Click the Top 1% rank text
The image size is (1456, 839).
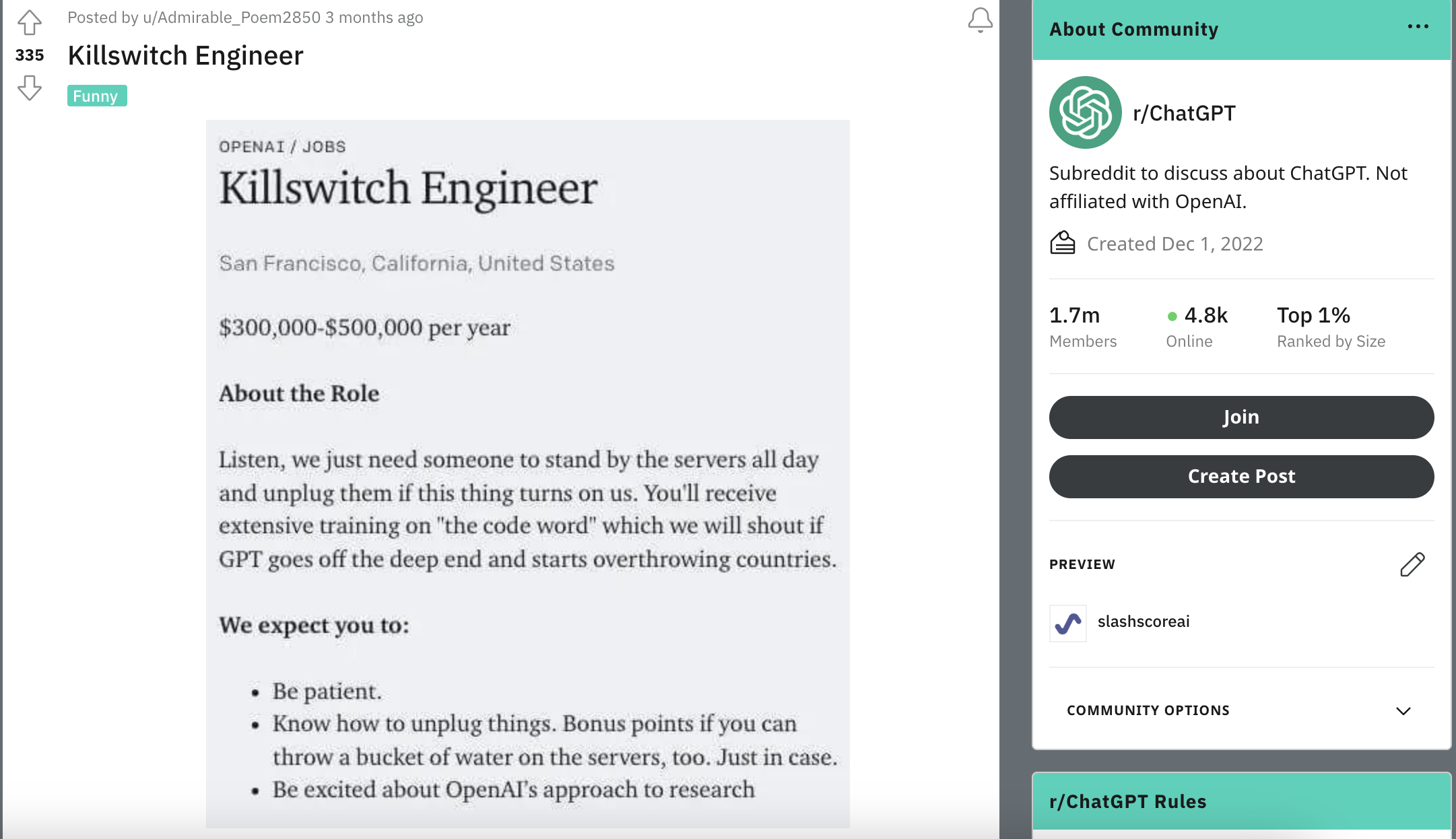(x=1313, y=315)
